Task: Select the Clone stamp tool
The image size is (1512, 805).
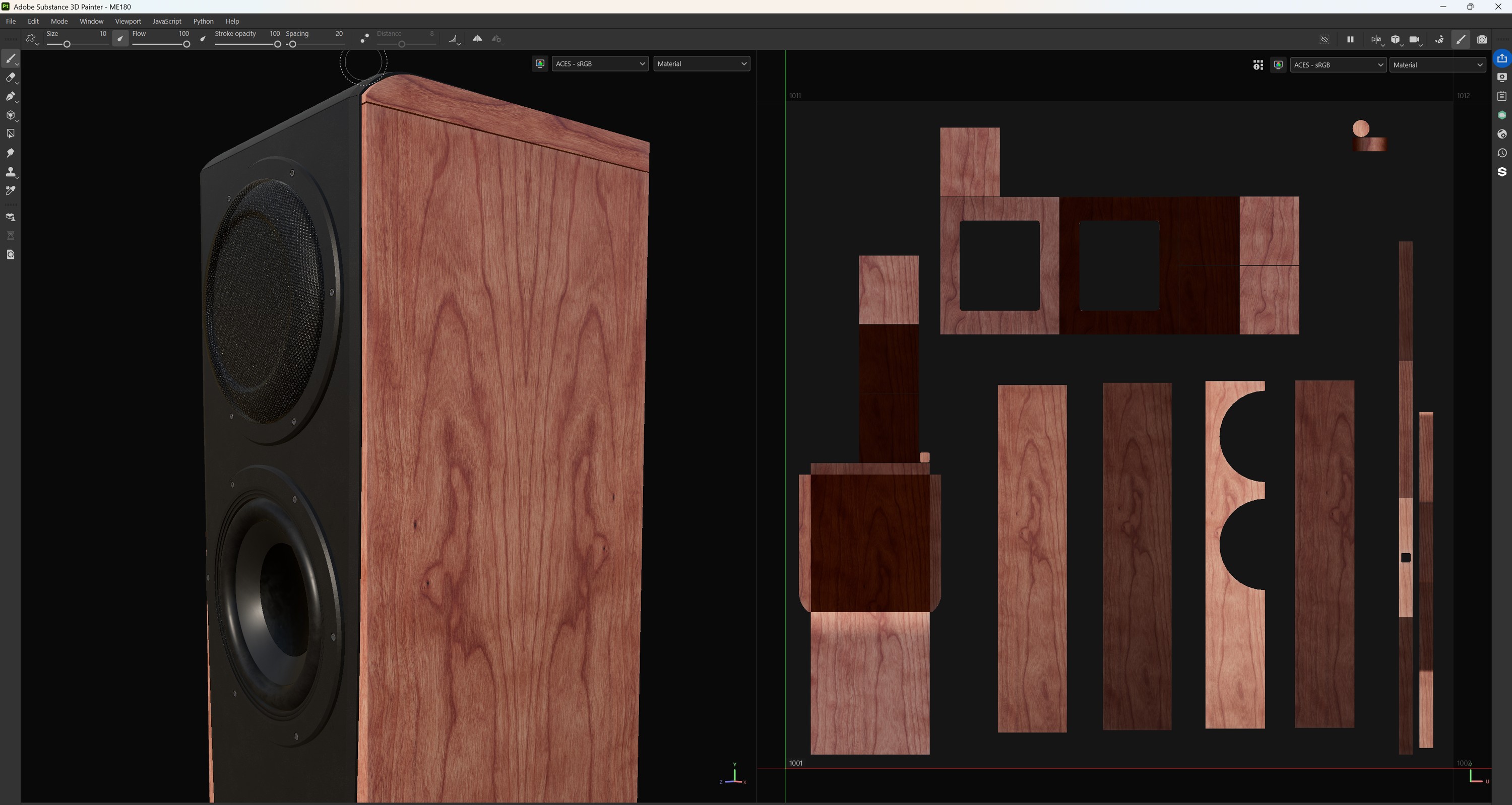Action: click(11, 172)
